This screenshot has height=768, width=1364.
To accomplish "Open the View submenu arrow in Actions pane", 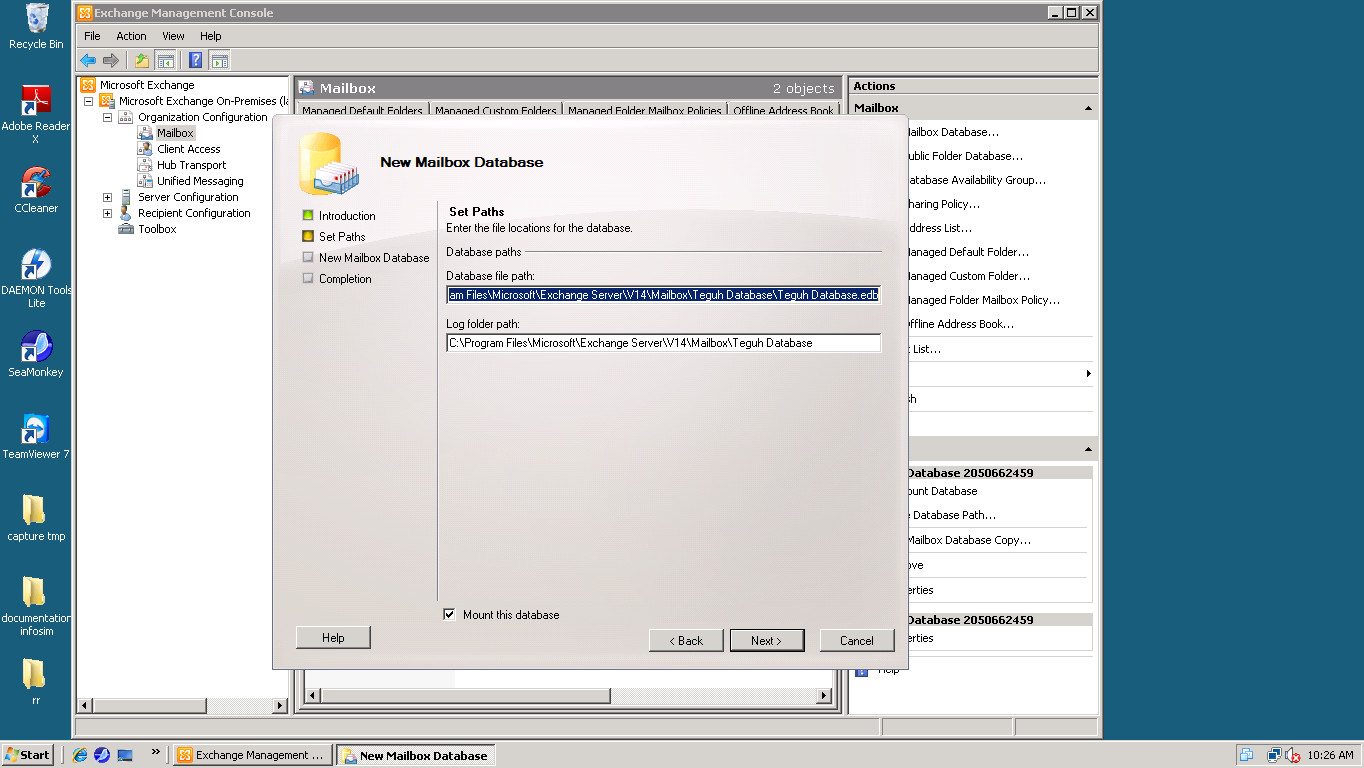I will click(1088, 374).
